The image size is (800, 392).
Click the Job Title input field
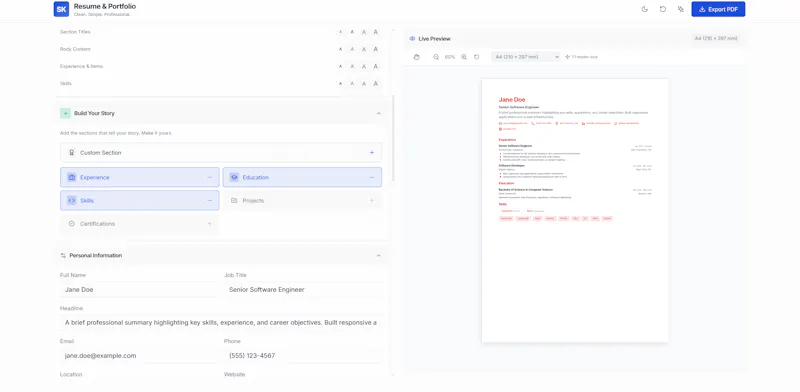pyautogui.click(x=303, y=289)
